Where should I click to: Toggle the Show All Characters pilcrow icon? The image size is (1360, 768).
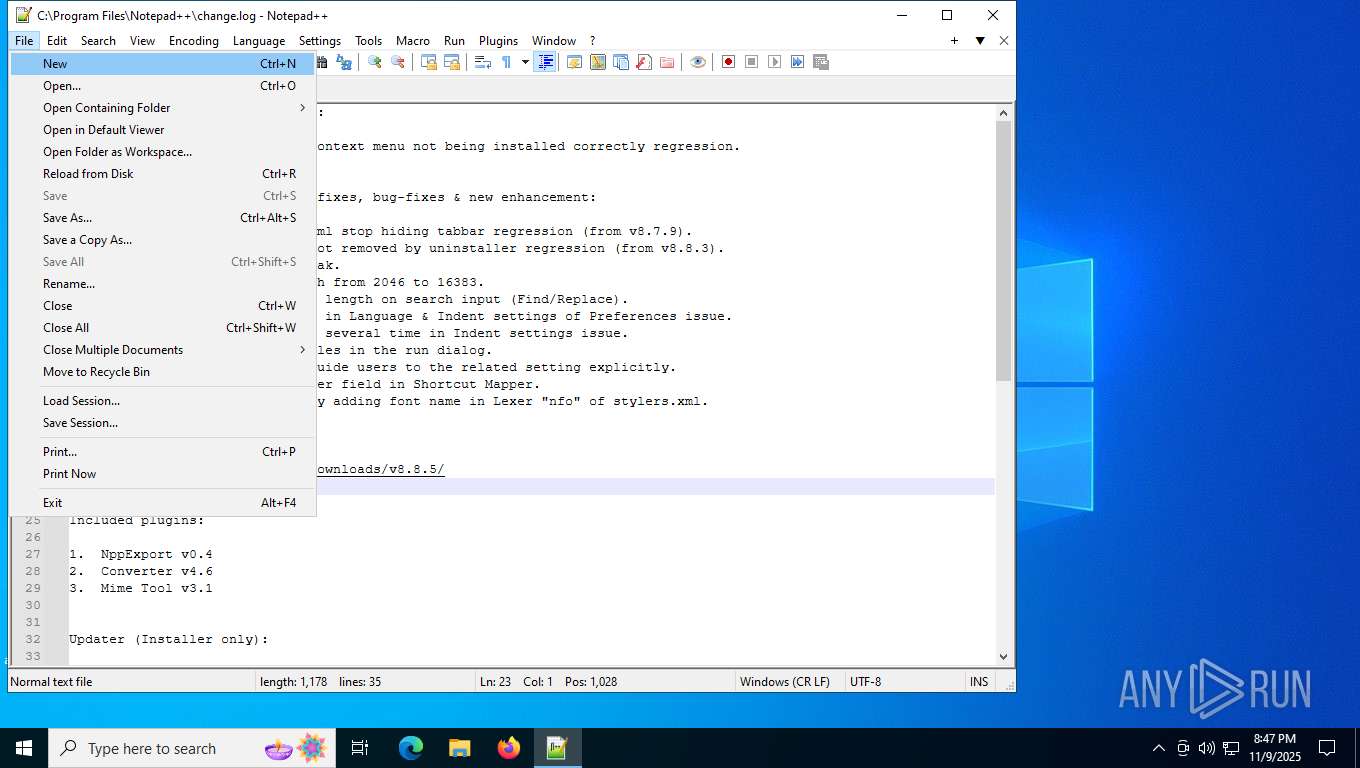click(506, 62)
